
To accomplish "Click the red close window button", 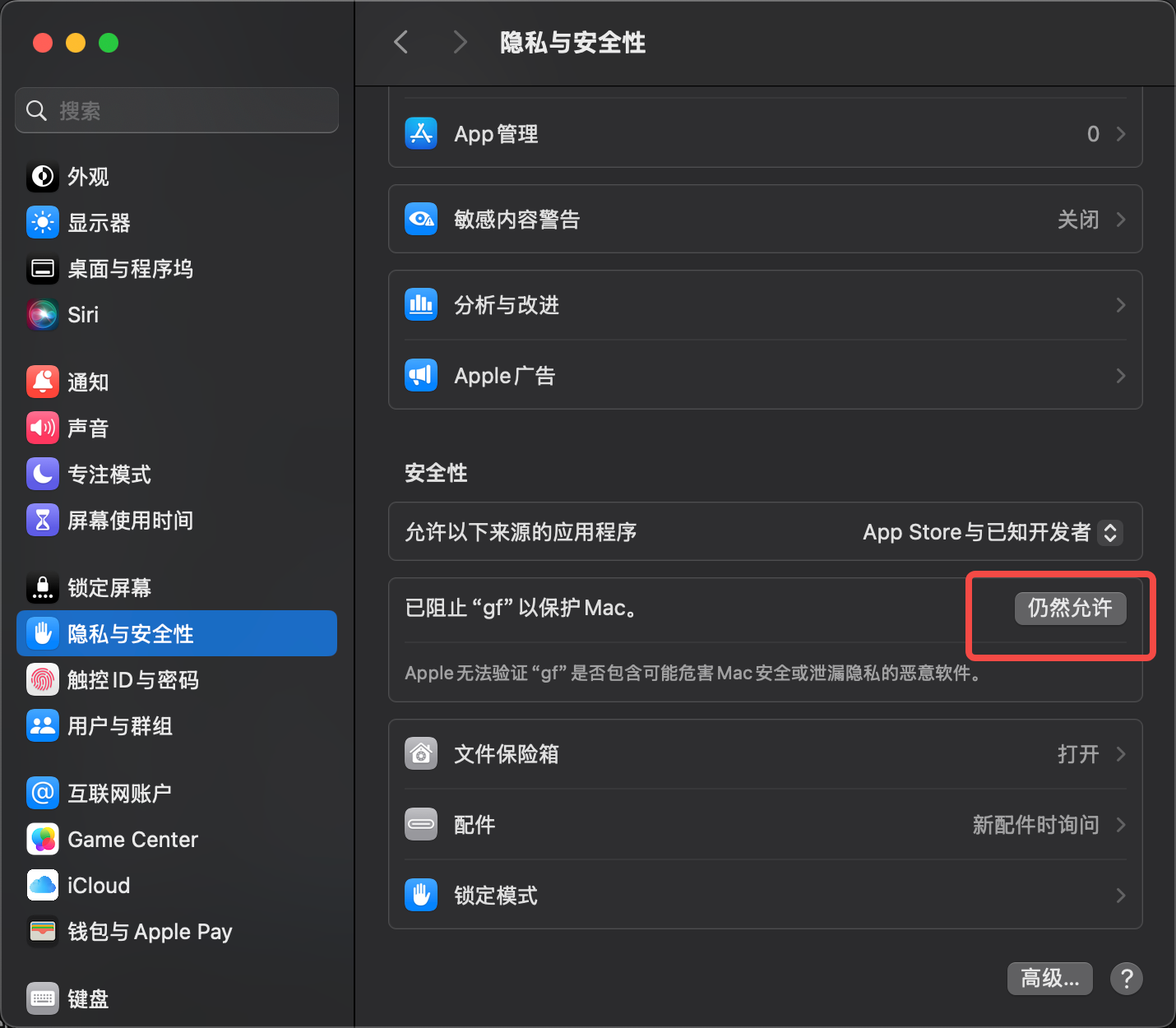I will tap(43, 43).
